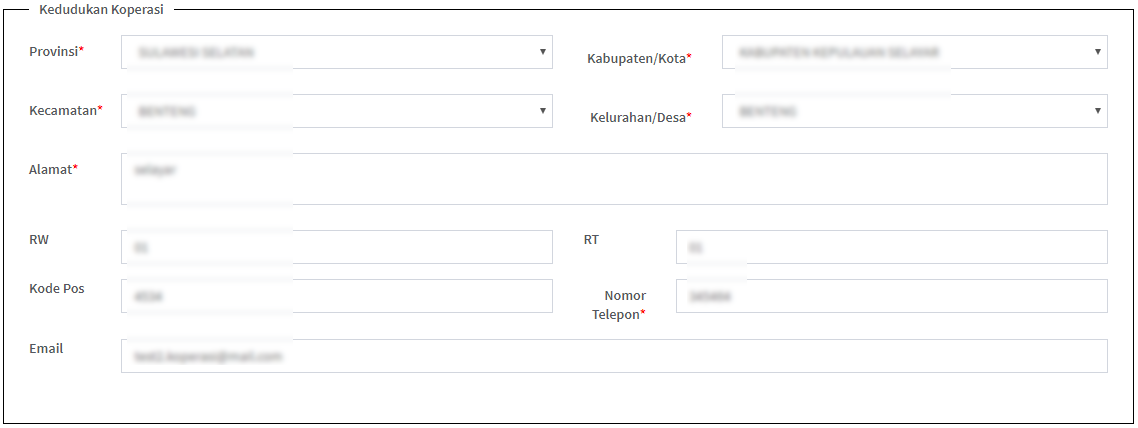The width and height of the screenshot is (1138, 428).
Task: Click the Kode Pos label
Action: click(57, 288)
